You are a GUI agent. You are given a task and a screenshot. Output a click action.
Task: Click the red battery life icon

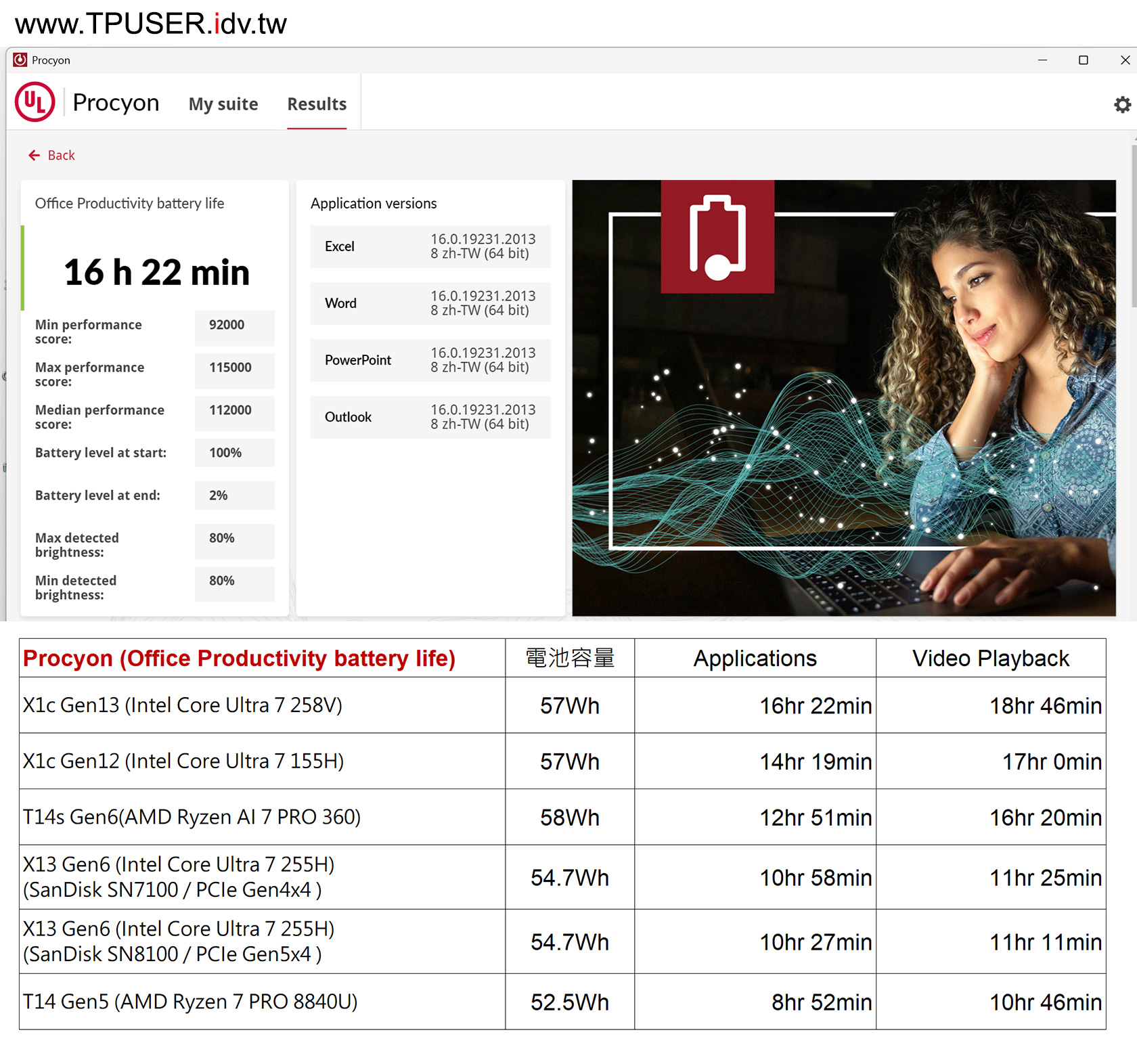tap(717, 237)
